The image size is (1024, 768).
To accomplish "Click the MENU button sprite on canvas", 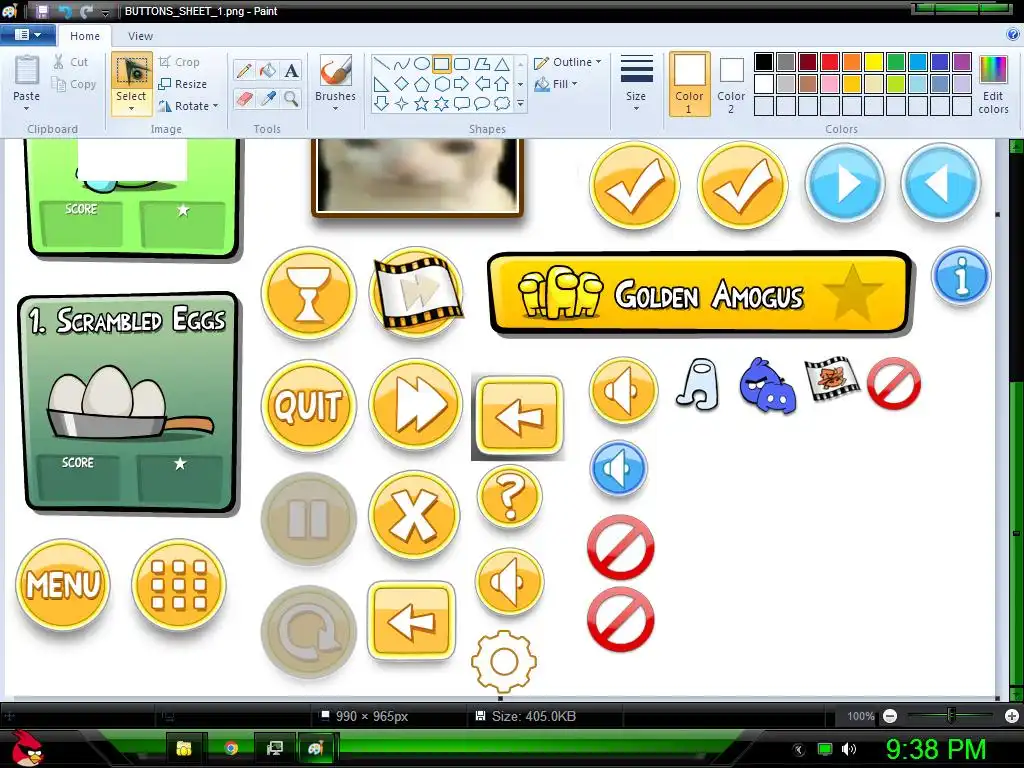I will click(x=63, y=584).
